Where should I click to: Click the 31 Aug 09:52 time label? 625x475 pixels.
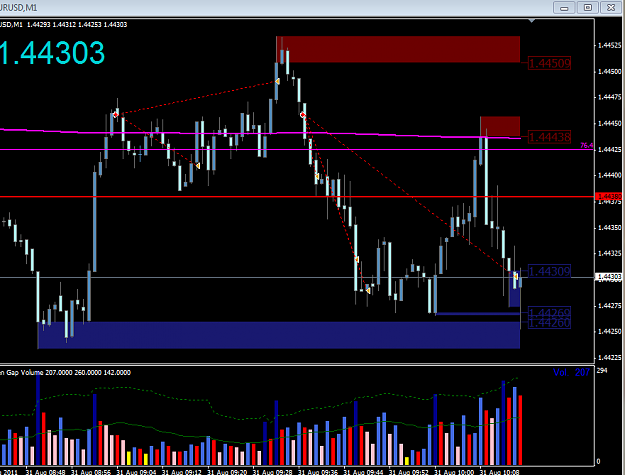[409, 472]
